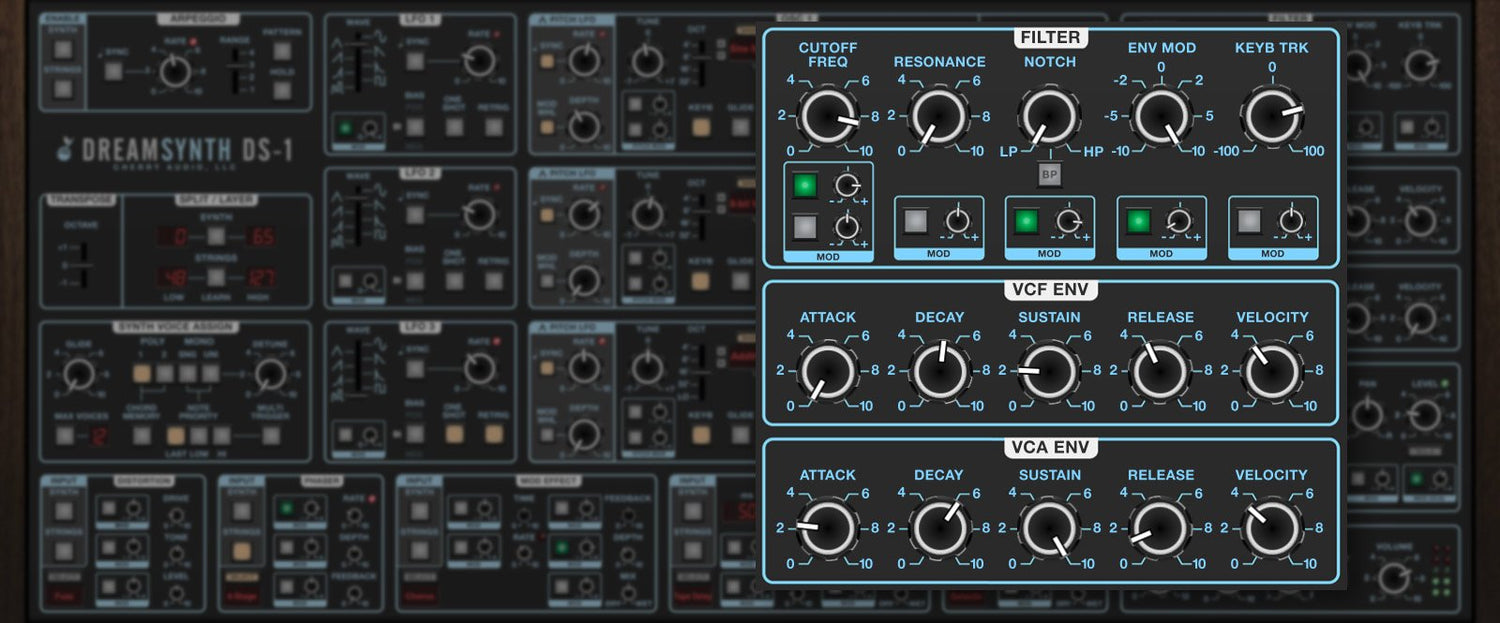1500x623 pixels.
Task: Enable the lower grey Cutoff Freq mod button
Action: [x=805, y=228]
